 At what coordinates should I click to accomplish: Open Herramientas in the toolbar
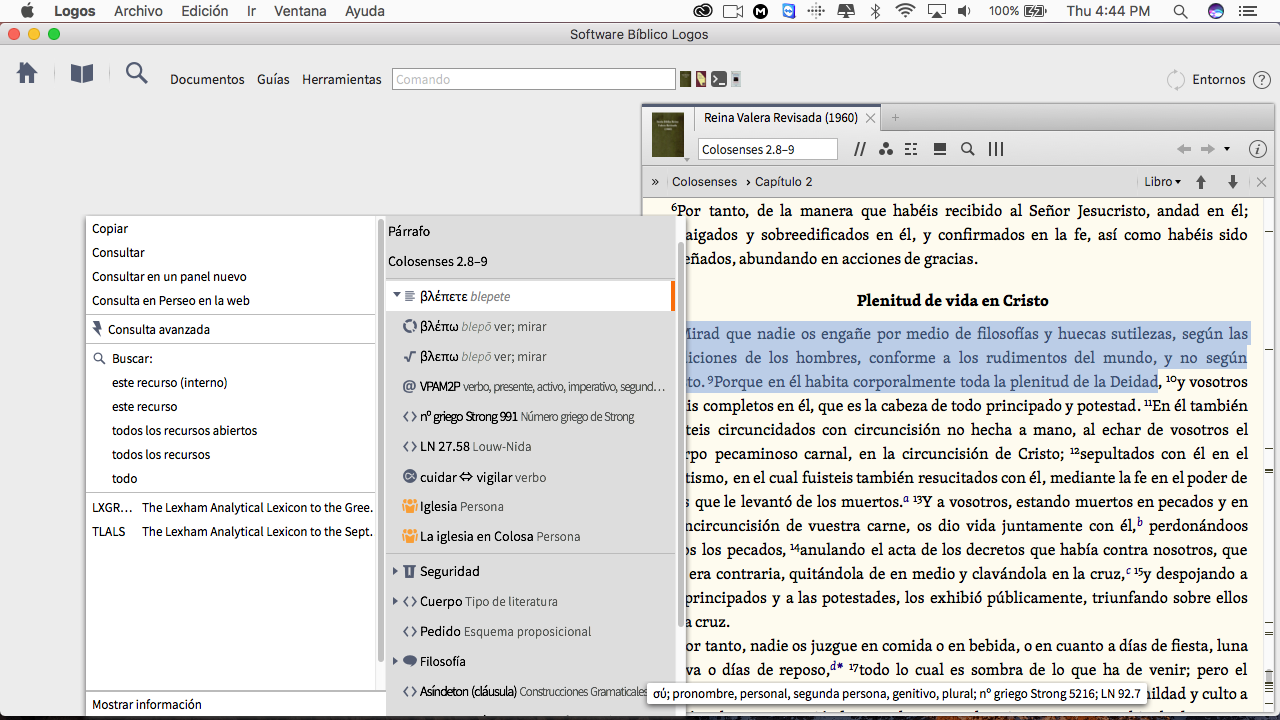tap(342, 80)
